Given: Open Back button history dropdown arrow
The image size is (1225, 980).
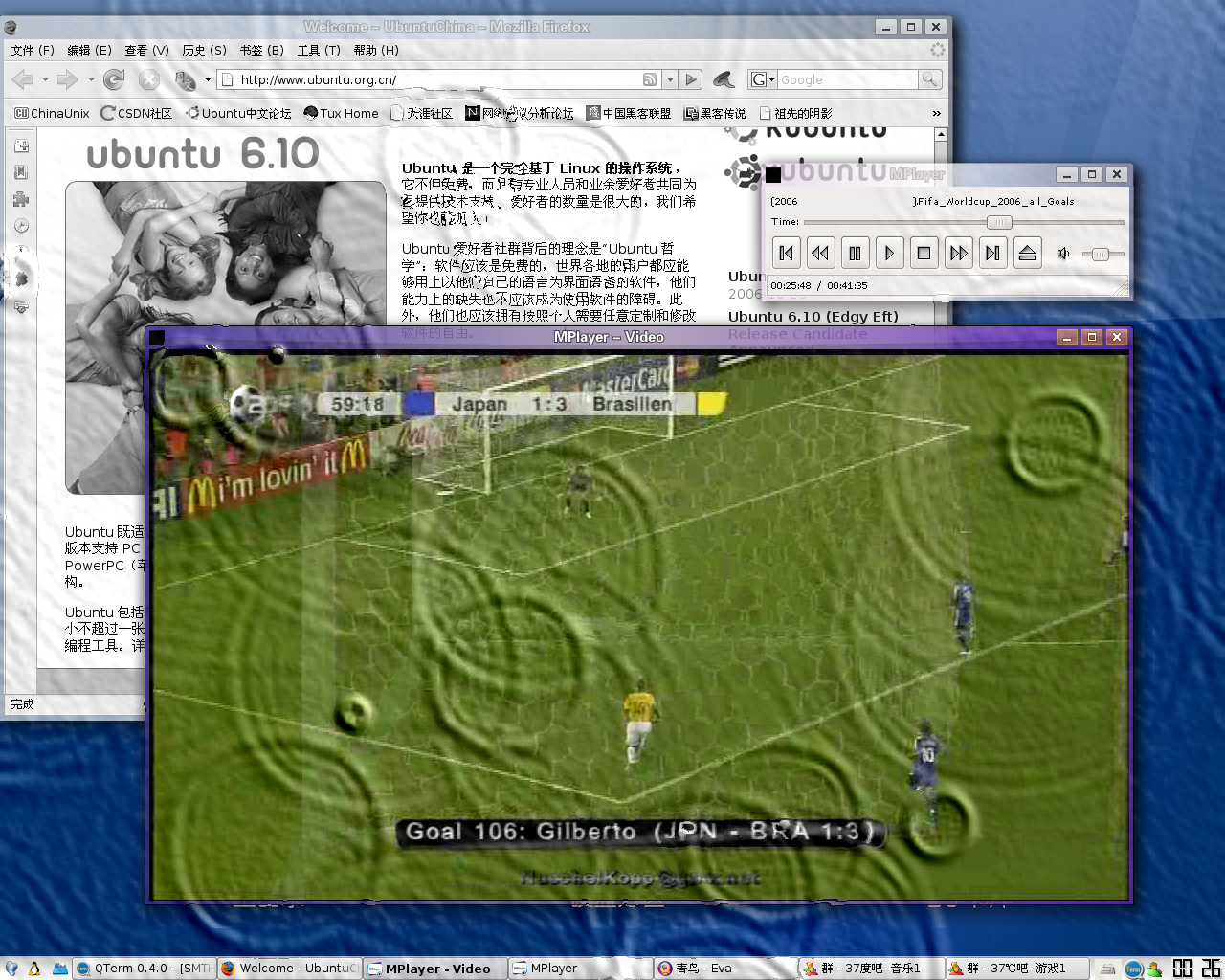Looking at the screenshot, I should coord(45,79).
